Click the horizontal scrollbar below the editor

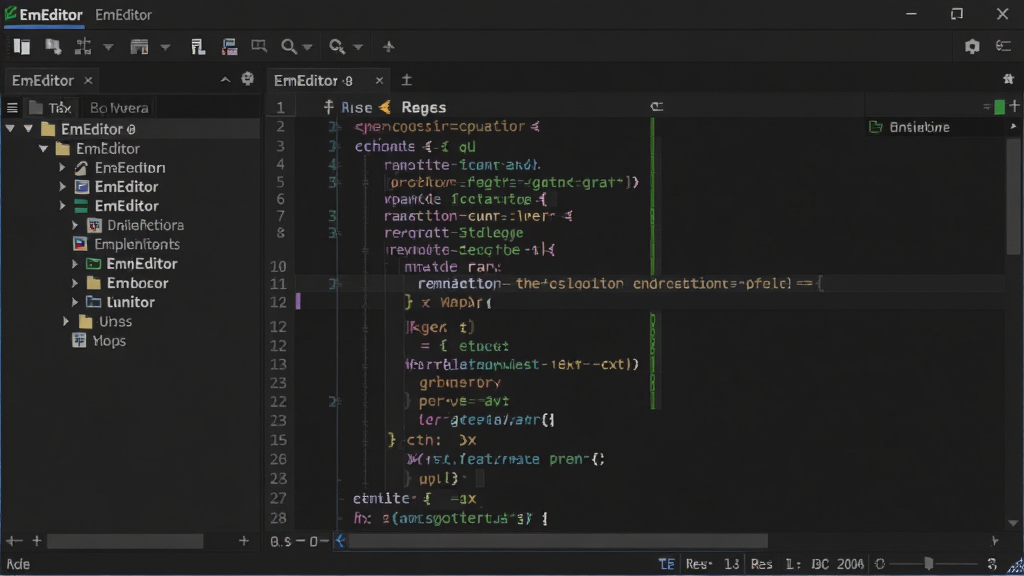558,541
